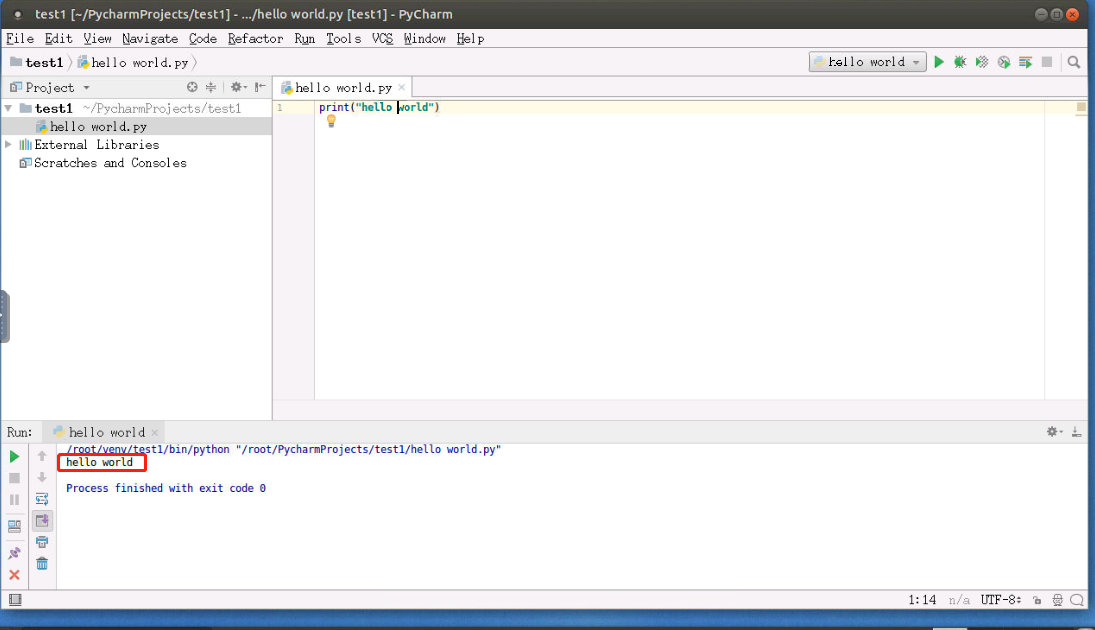Open the File menu
This screenshot has width=1095, height=630.
pyautogui.click(x=20, y=38)
